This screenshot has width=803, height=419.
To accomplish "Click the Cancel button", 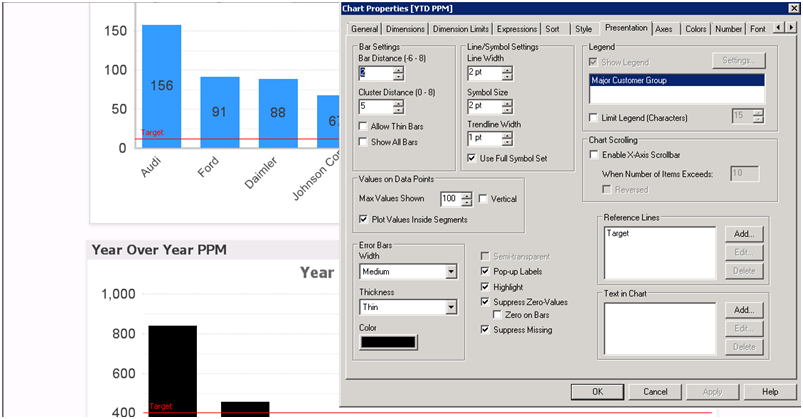I will pyautogui.click(x=656, y=392).
